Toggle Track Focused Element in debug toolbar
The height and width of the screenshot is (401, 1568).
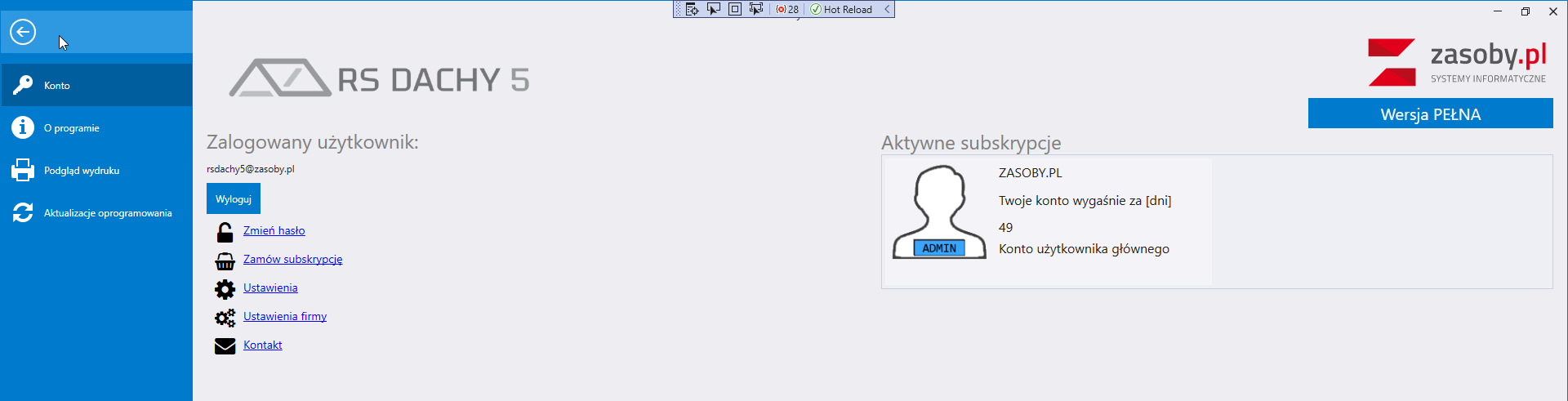click(x=755, y=9)
